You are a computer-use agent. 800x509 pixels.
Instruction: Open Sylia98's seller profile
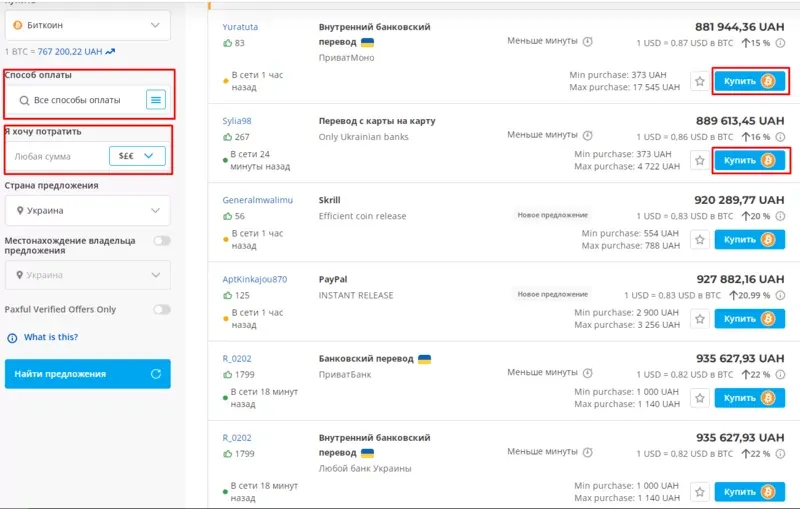point(237,121)
